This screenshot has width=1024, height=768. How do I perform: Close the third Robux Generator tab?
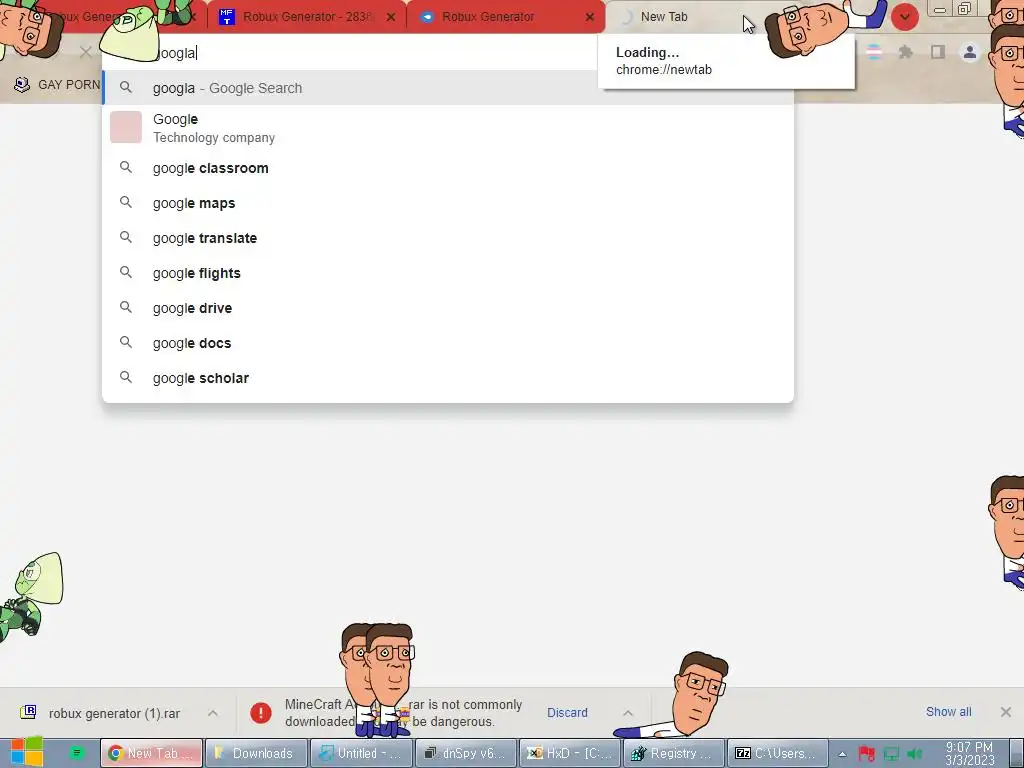click(590, 17)
